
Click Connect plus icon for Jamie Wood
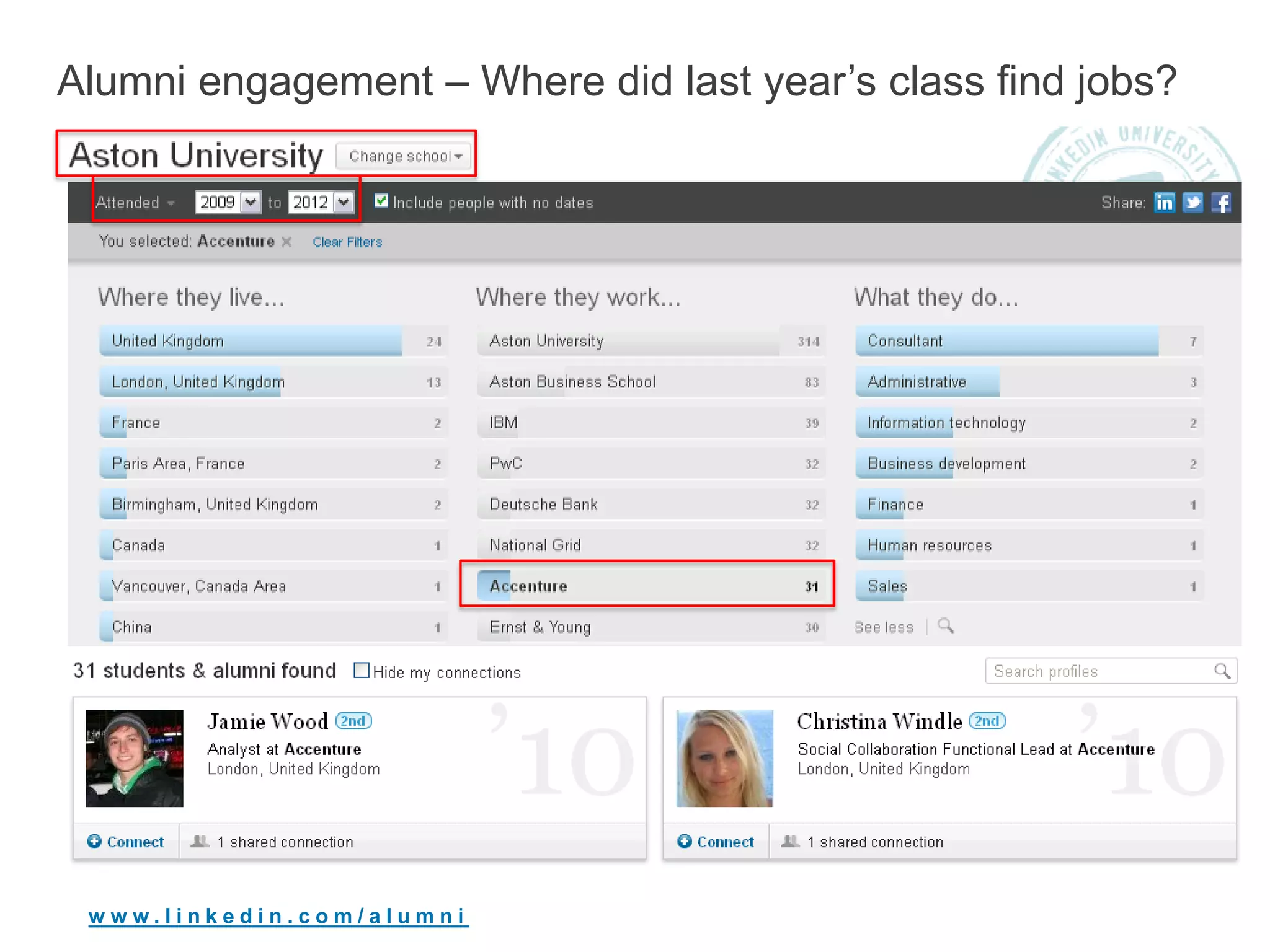(x=94, y=841)
